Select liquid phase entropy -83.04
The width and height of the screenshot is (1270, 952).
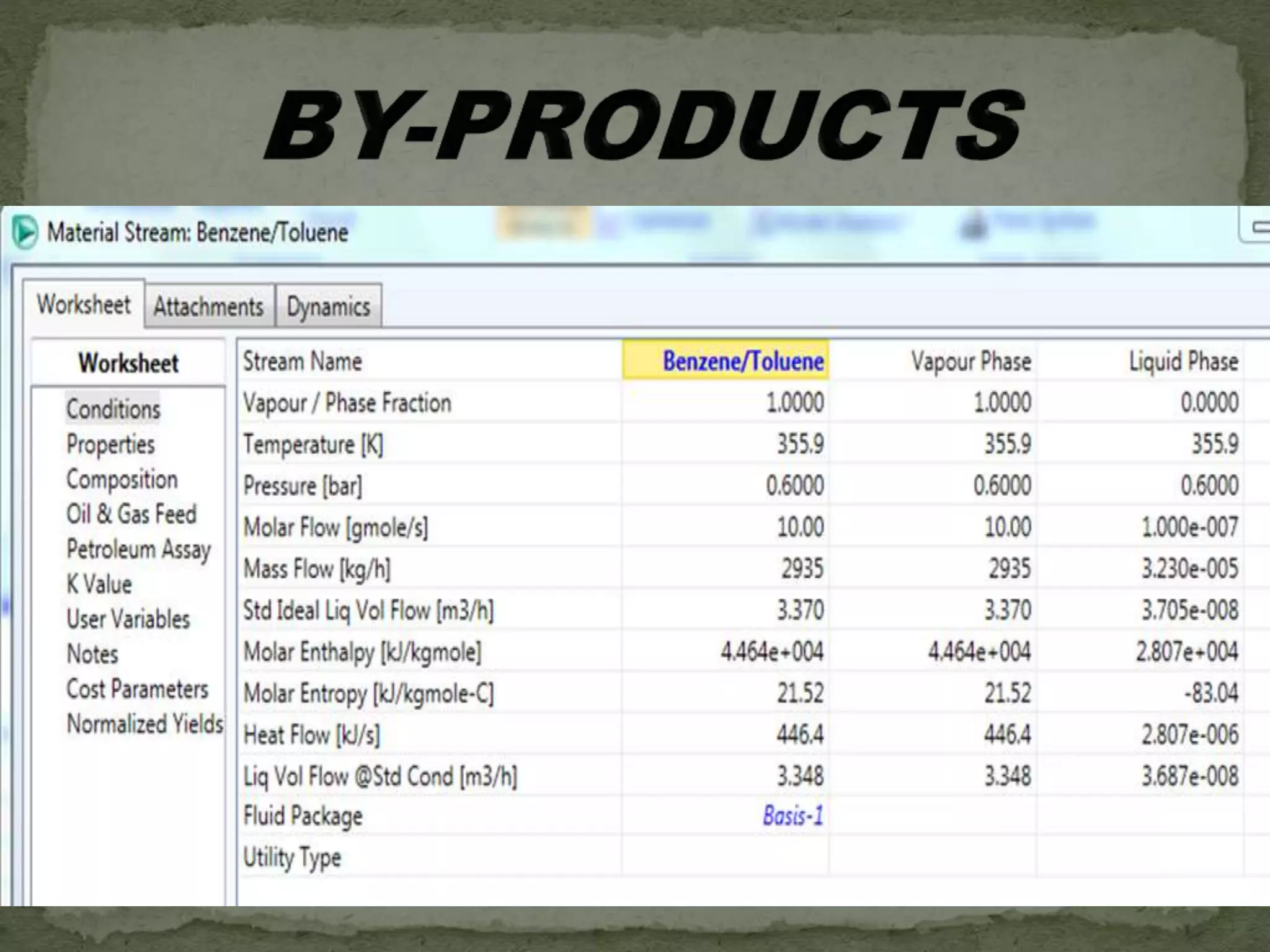(x=1212, y=692)
